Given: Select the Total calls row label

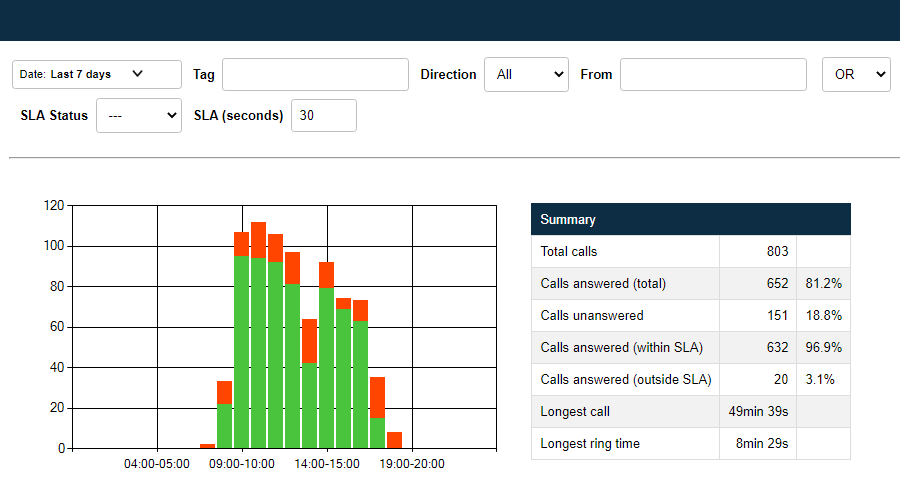Looking at the screenshot, I should tap(568, 251).
